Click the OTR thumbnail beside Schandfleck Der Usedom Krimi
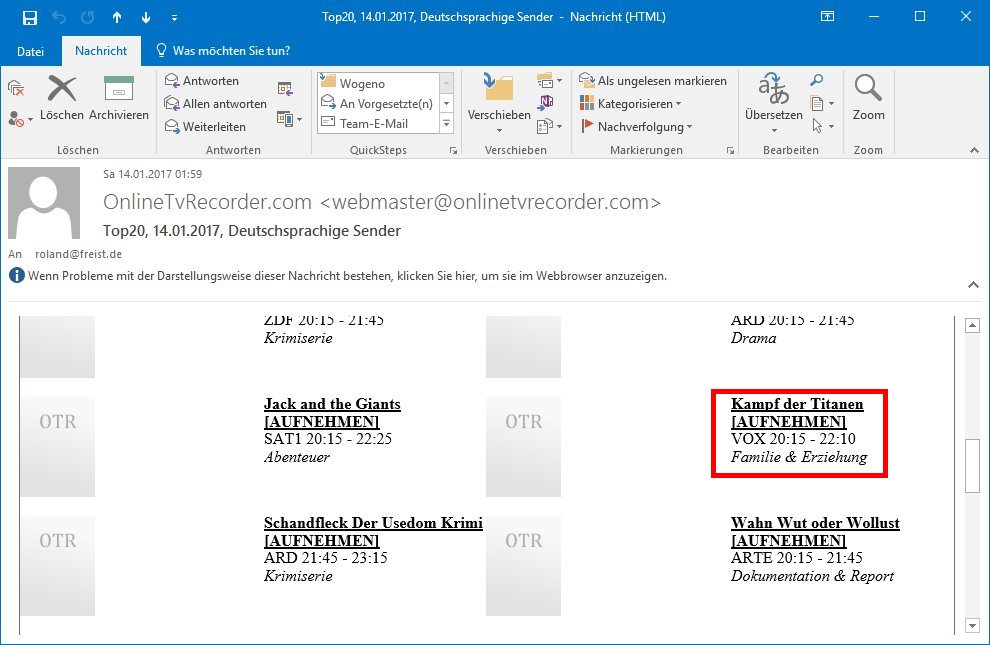 (57, 565)
